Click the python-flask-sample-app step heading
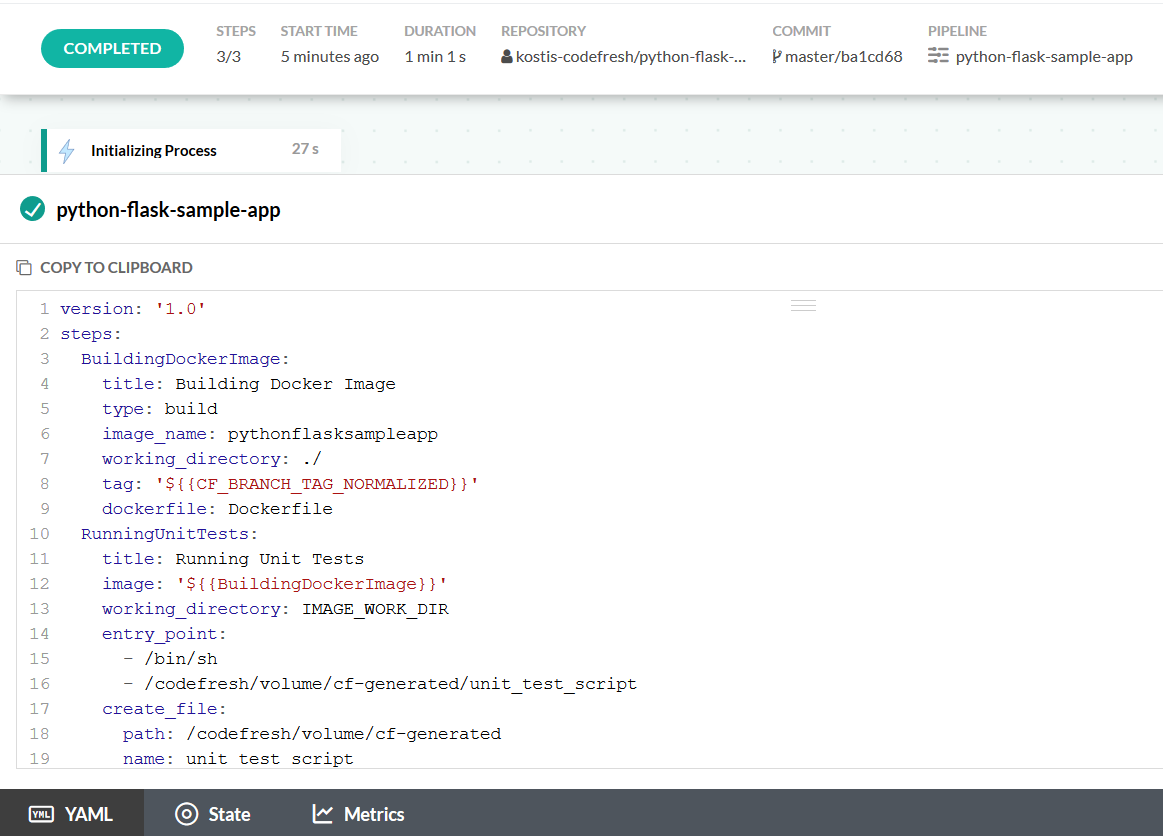The height and width of the screenshot is (836, 1163). pyautogui.click(x=168, y=210)
